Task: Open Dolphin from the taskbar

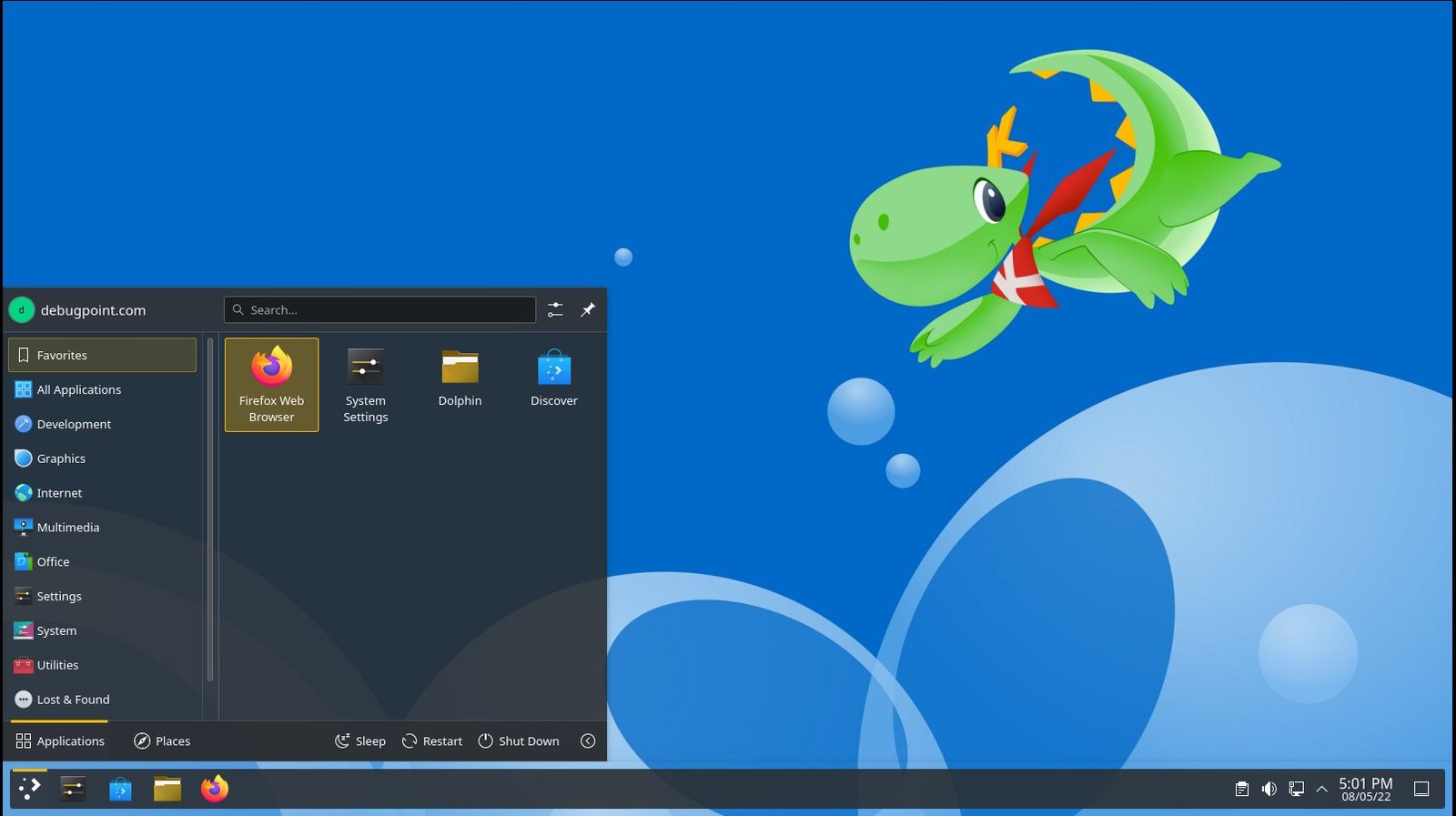Action: pyautogui.click(x=167, y=789)
